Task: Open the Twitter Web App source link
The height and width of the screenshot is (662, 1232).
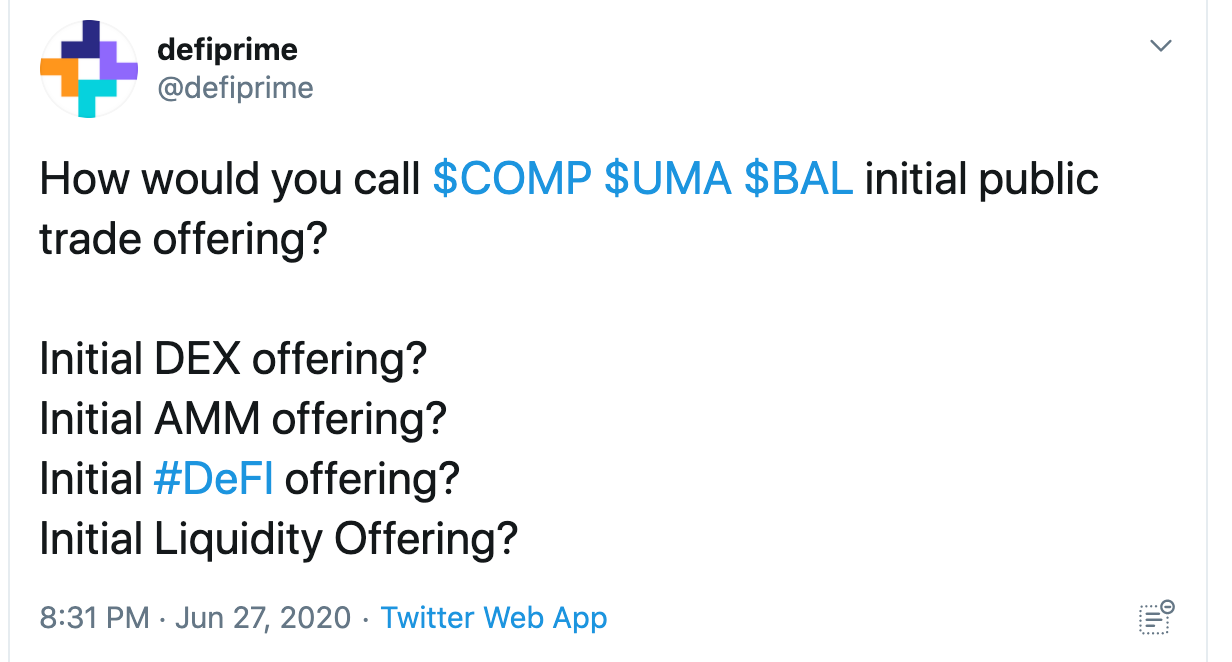Action: 494,618
